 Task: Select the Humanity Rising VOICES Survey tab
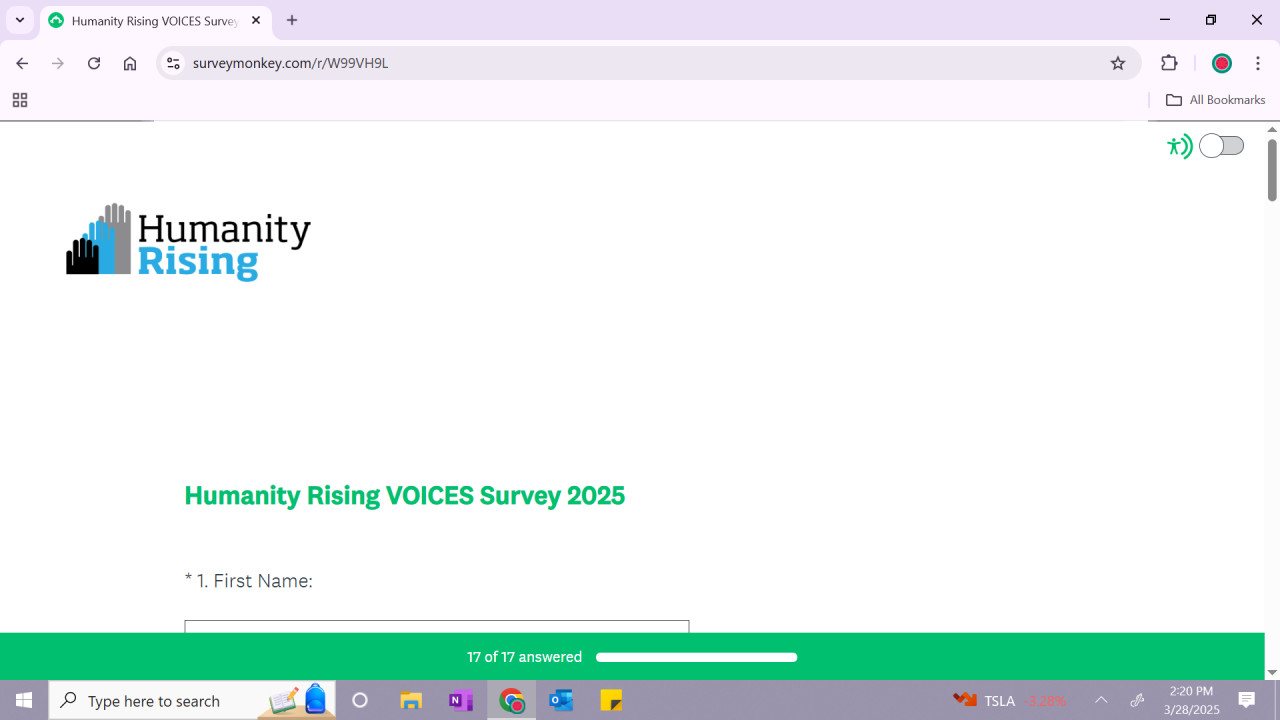point(156,20)
